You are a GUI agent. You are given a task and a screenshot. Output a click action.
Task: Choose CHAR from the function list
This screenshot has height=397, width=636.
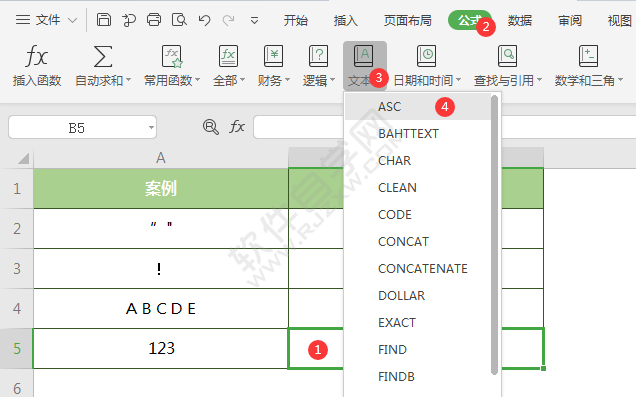pyautogui.click(x=418, y=161)
